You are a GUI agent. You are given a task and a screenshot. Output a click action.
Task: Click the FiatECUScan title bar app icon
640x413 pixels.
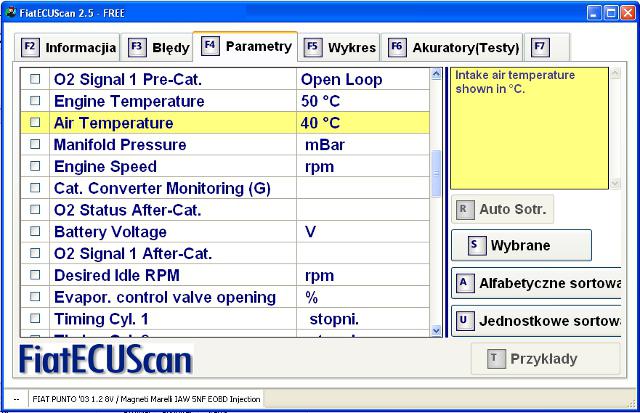click(x=11, y=12)
